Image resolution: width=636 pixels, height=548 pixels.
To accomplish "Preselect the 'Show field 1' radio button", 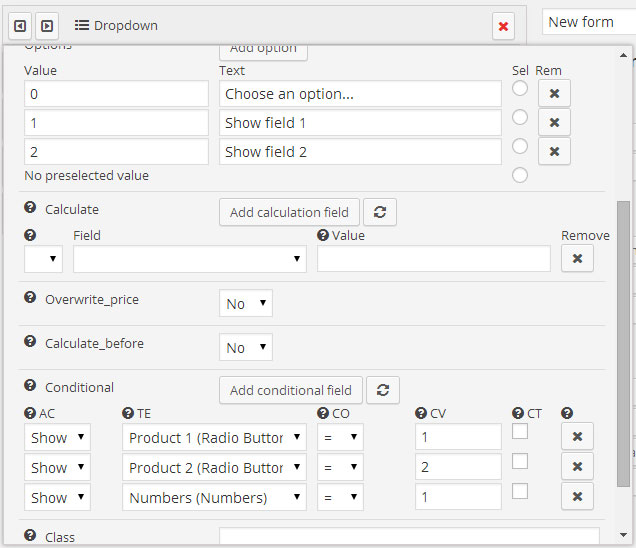I will (x=520, y=118).
